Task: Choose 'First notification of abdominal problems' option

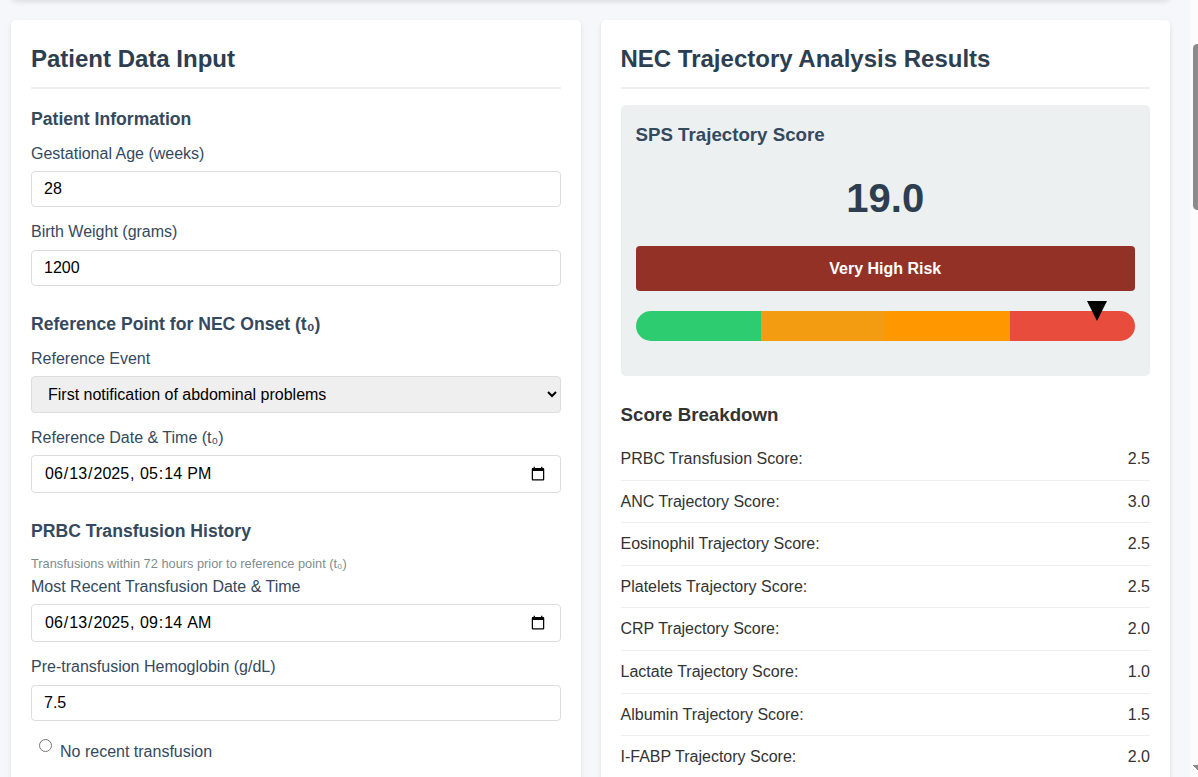Action: (186, 394)
